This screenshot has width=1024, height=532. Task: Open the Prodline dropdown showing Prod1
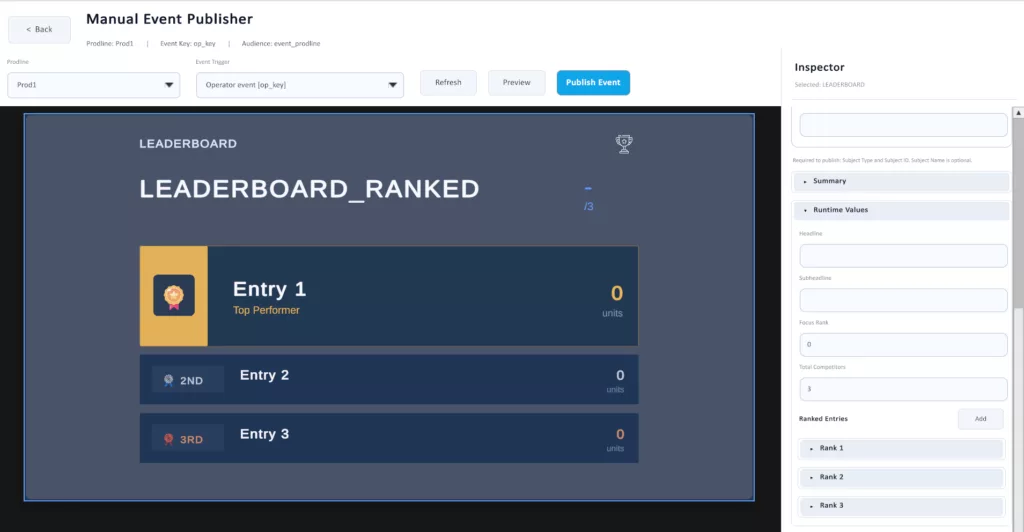click(93, 85)
